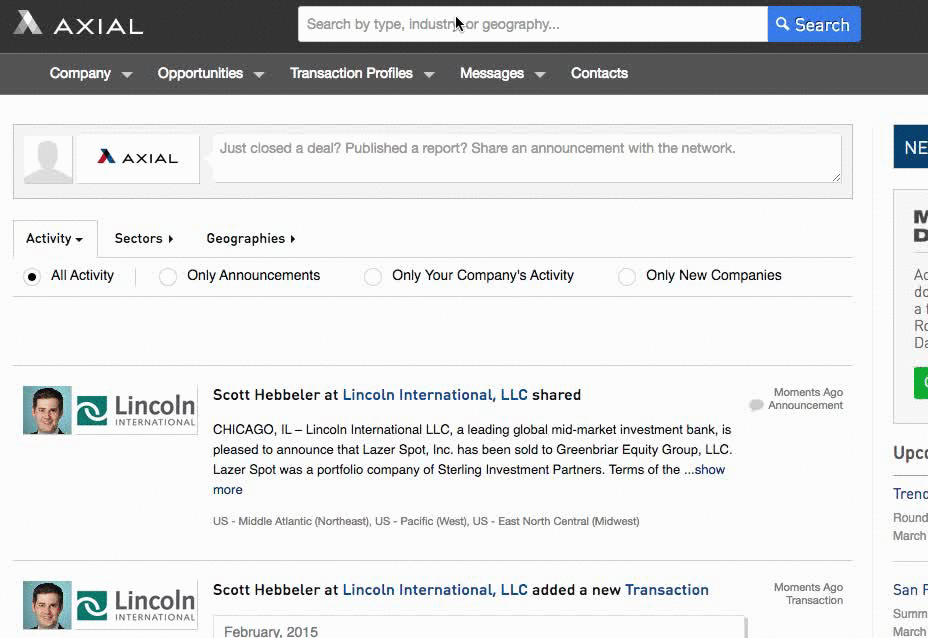Expand Messages dropdown arrow
This screenshot has height=638, width=928.
540,75
